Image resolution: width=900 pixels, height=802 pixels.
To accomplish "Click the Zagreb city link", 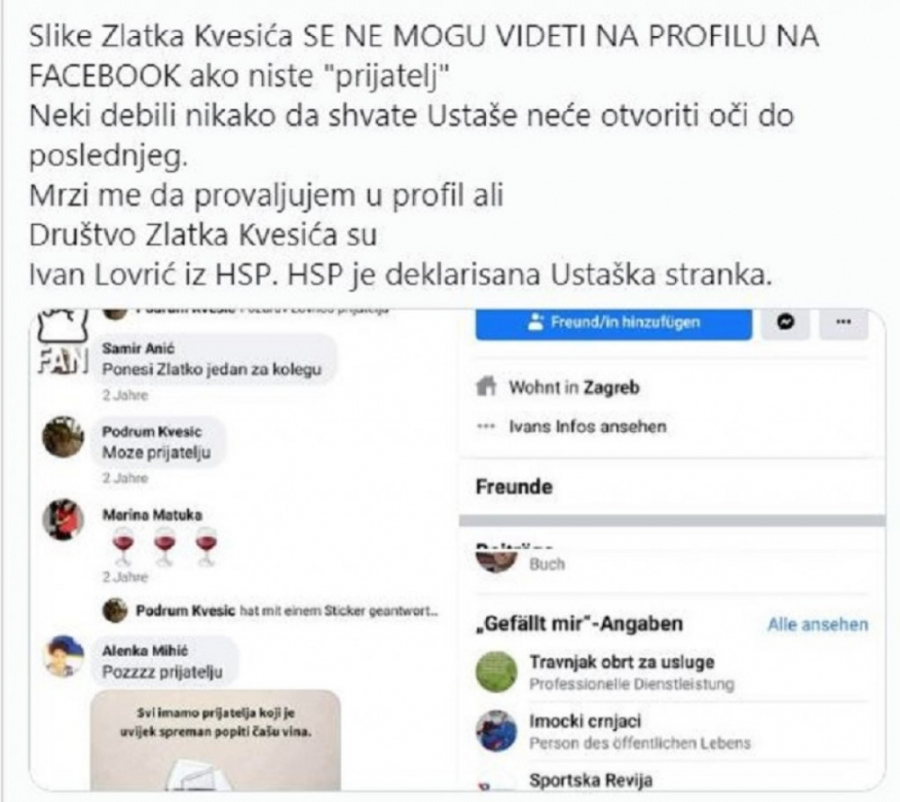I will [611, 388].
